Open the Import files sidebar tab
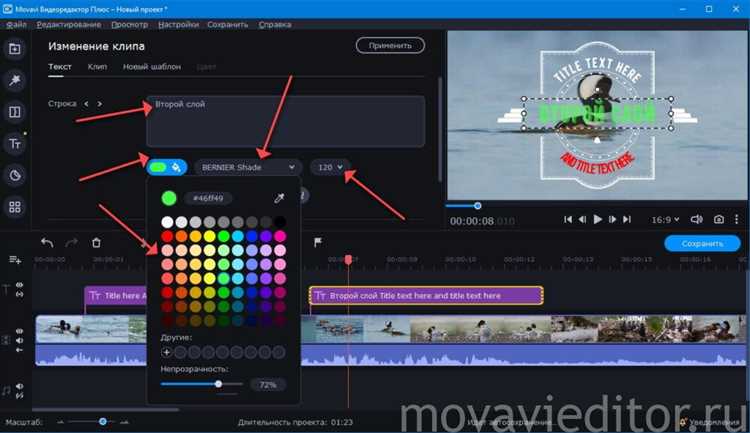Screen dimensions: 750x433 pos(14,49)
